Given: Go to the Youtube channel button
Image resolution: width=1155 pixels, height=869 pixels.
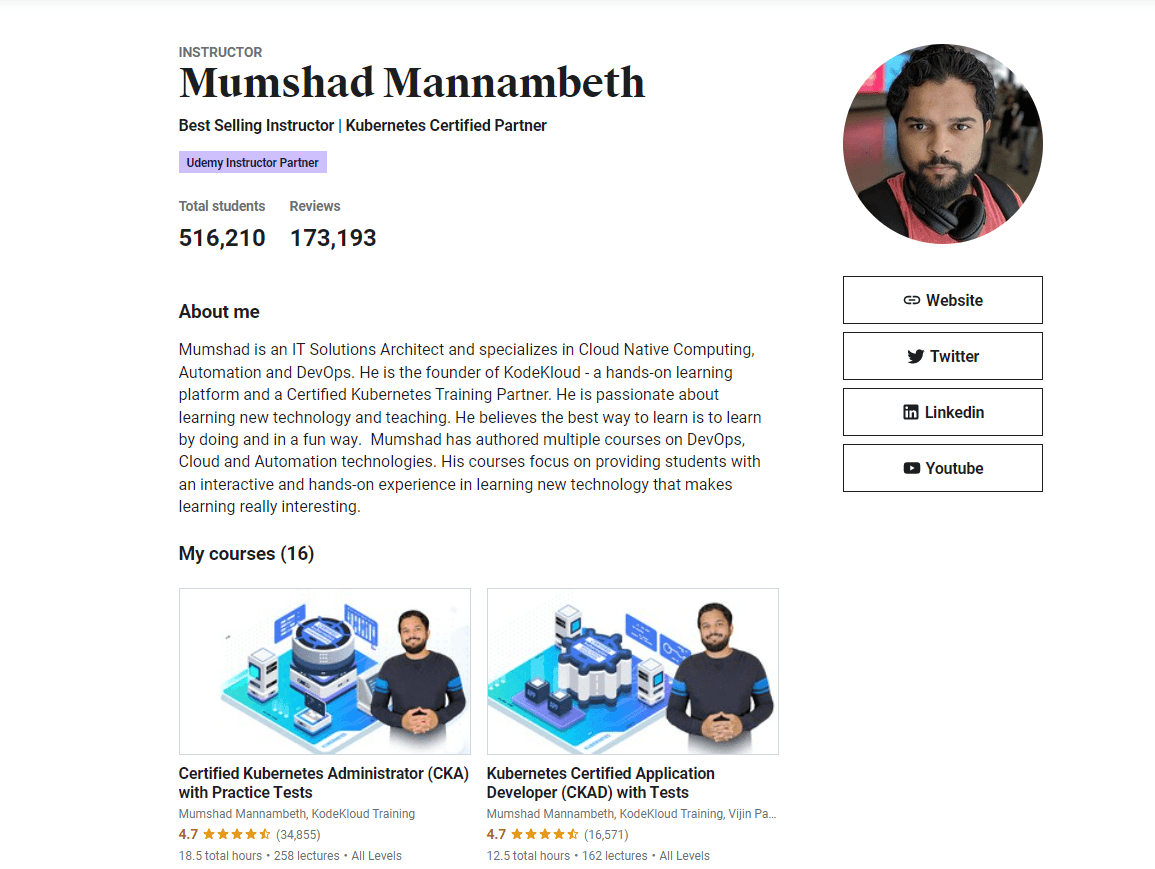Looking at the screenshot, I should 943,468.
